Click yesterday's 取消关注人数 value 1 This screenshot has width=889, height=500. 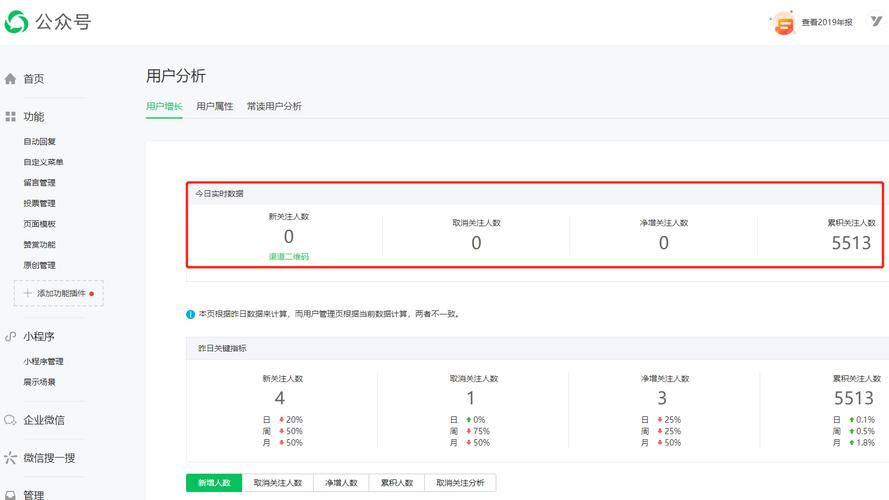471,398
